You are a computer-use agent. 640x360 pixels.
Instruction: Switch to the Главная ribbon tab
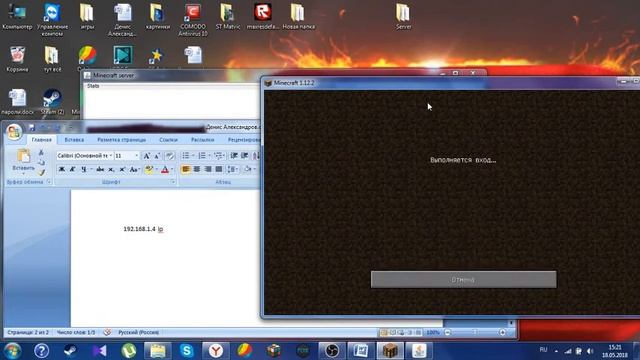click(42, 140)
